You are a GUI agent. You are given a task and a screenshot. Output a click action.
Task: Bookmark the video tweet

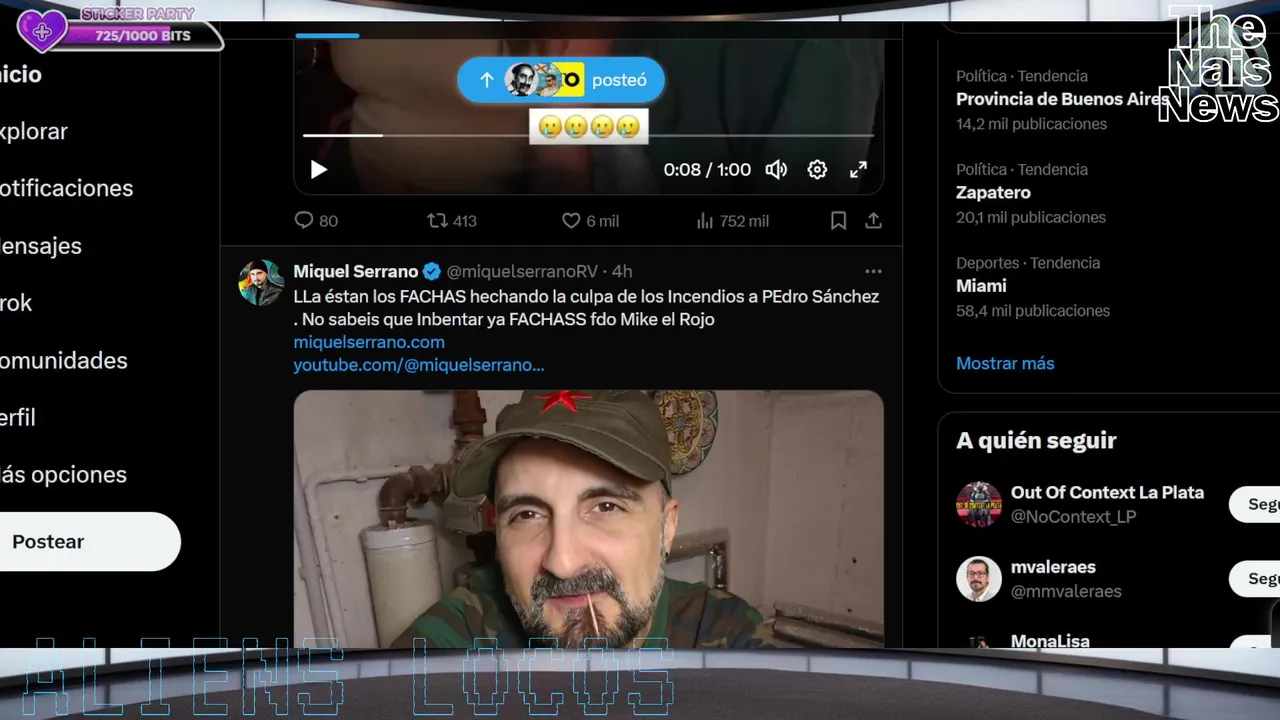pos(838,221)
